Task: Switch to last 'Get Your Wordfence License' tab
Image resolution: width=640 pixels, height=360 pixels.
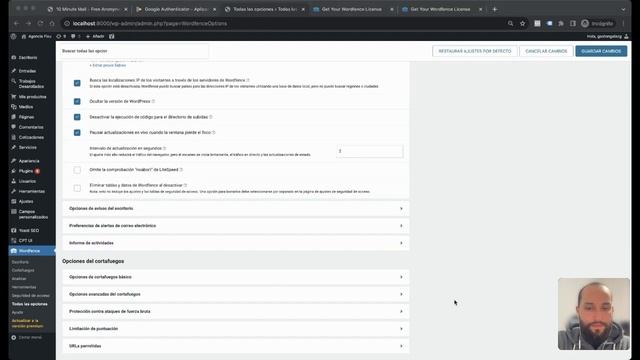Action: tap(442, 9)
